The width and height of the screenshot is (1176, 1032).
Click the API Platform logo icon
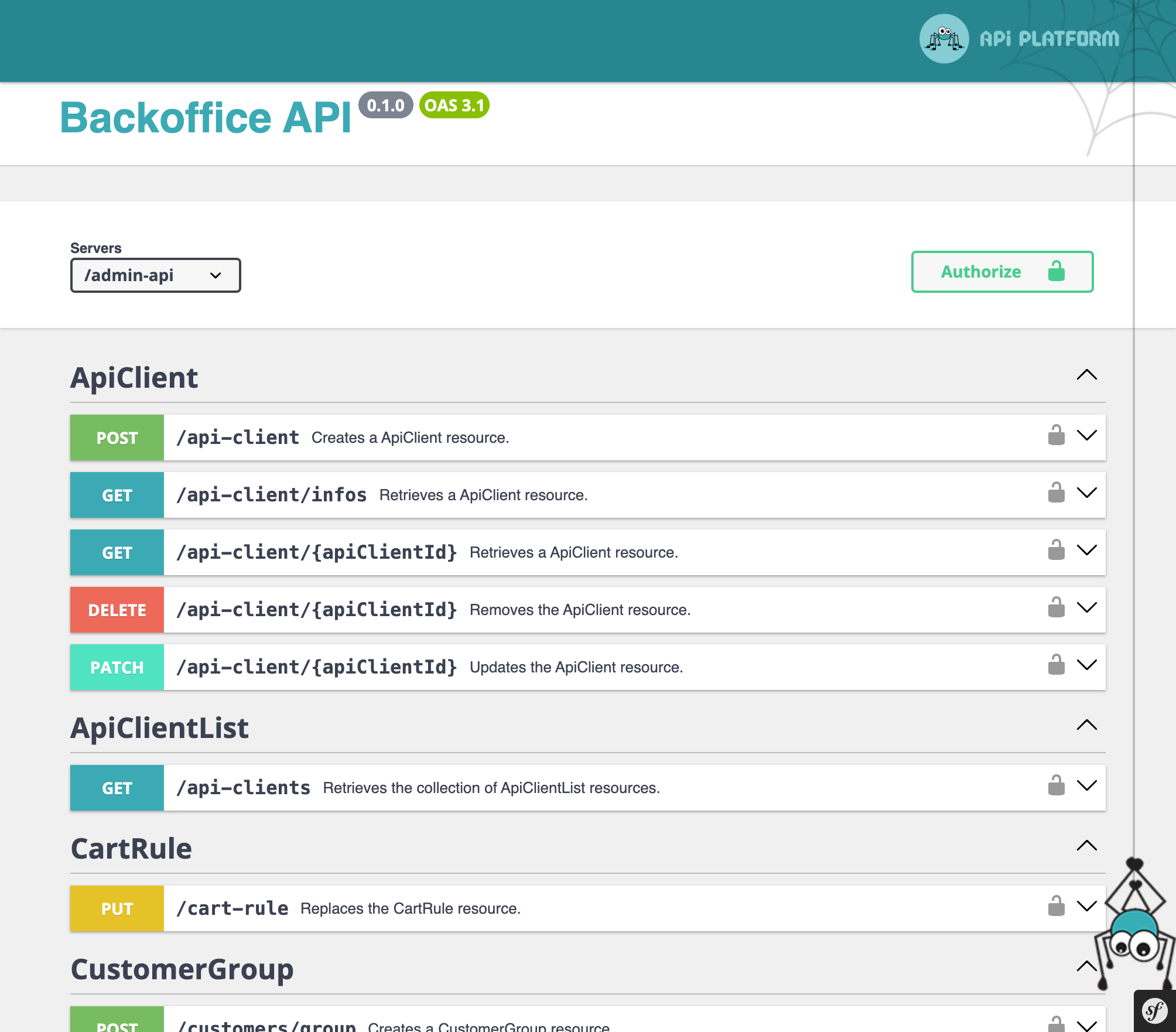coord(944,38)
